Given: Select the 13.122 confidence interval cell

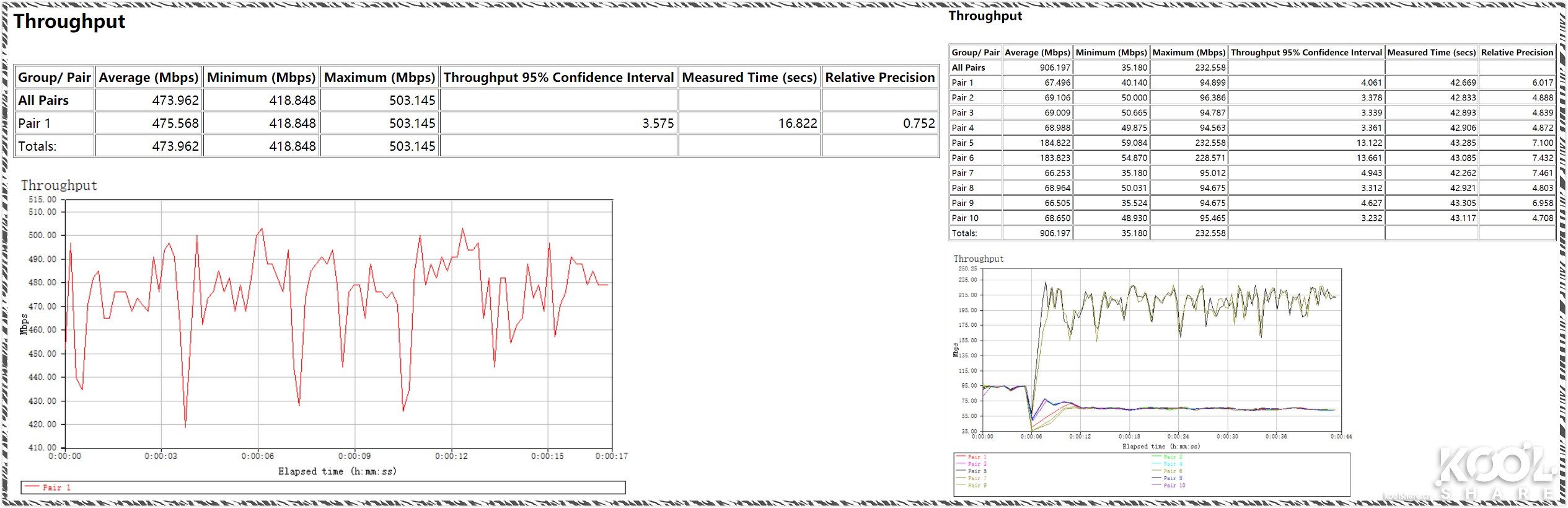Looking at the screenshot, I should (1306, 143).
